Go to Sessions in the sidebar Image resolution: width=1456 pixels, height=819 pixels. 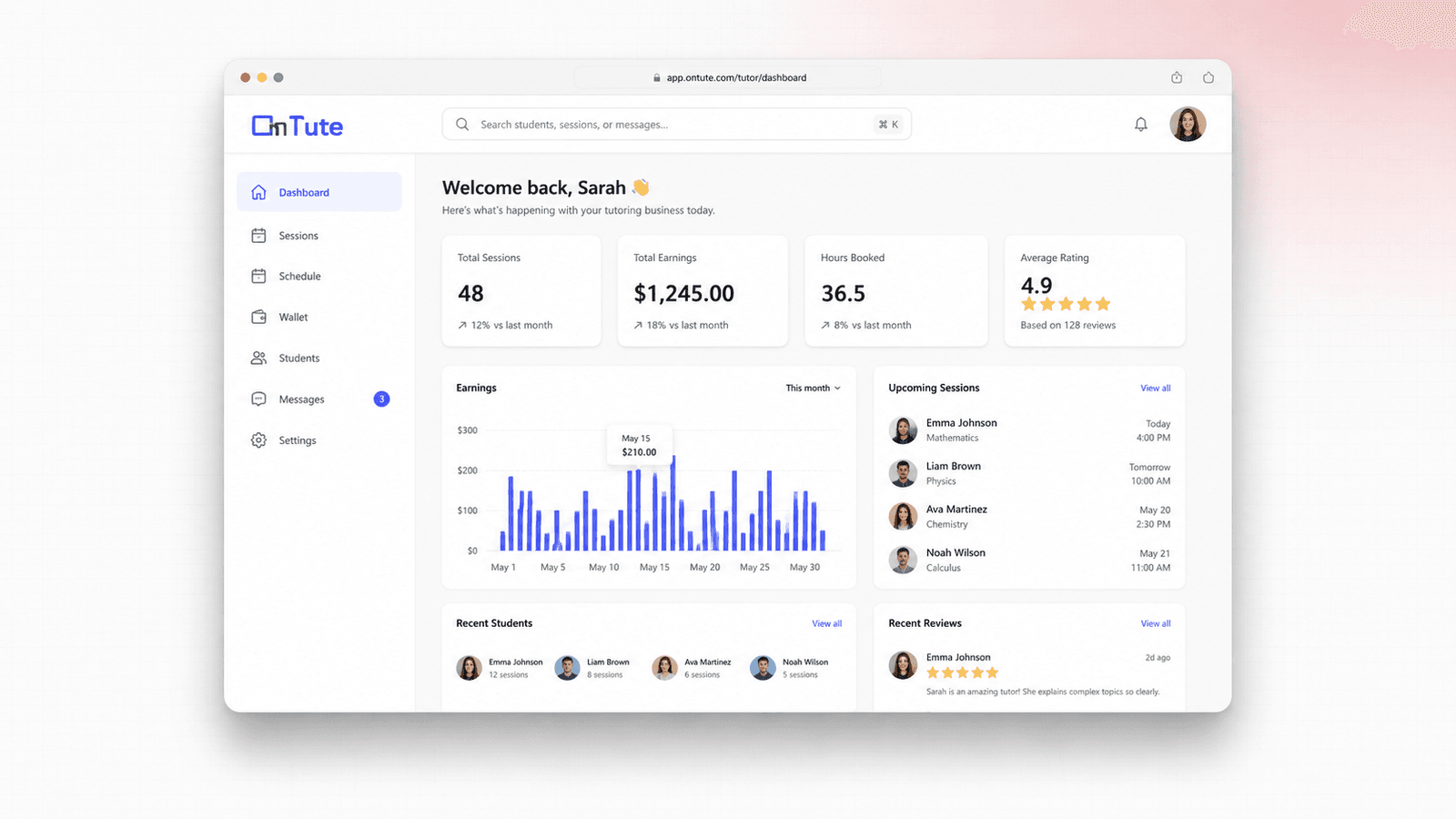[x=319, y=236]
